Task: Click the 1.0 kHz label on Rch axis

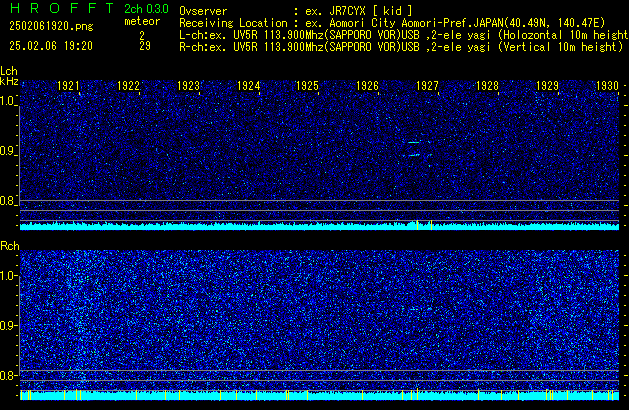Action: coord(7,276)
